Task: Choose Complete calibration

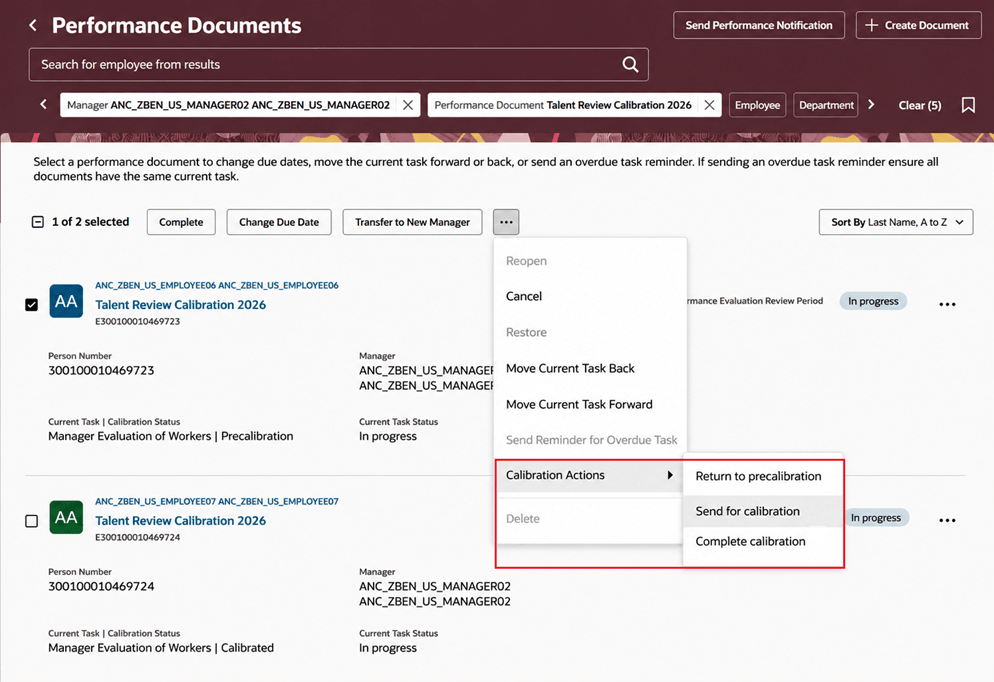Action: [x=763, y=541]
